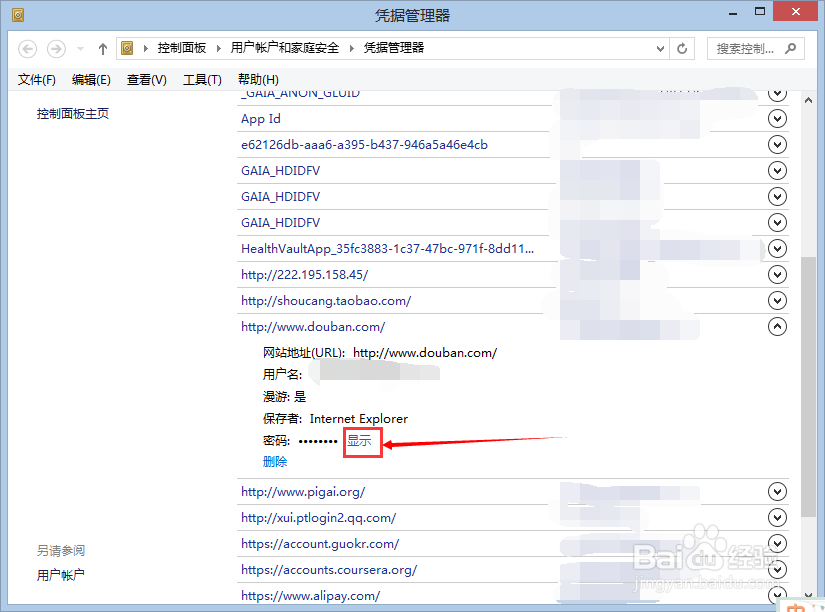
Task: Minimize the 凭据管理器 window
Action: coord(733,12)
